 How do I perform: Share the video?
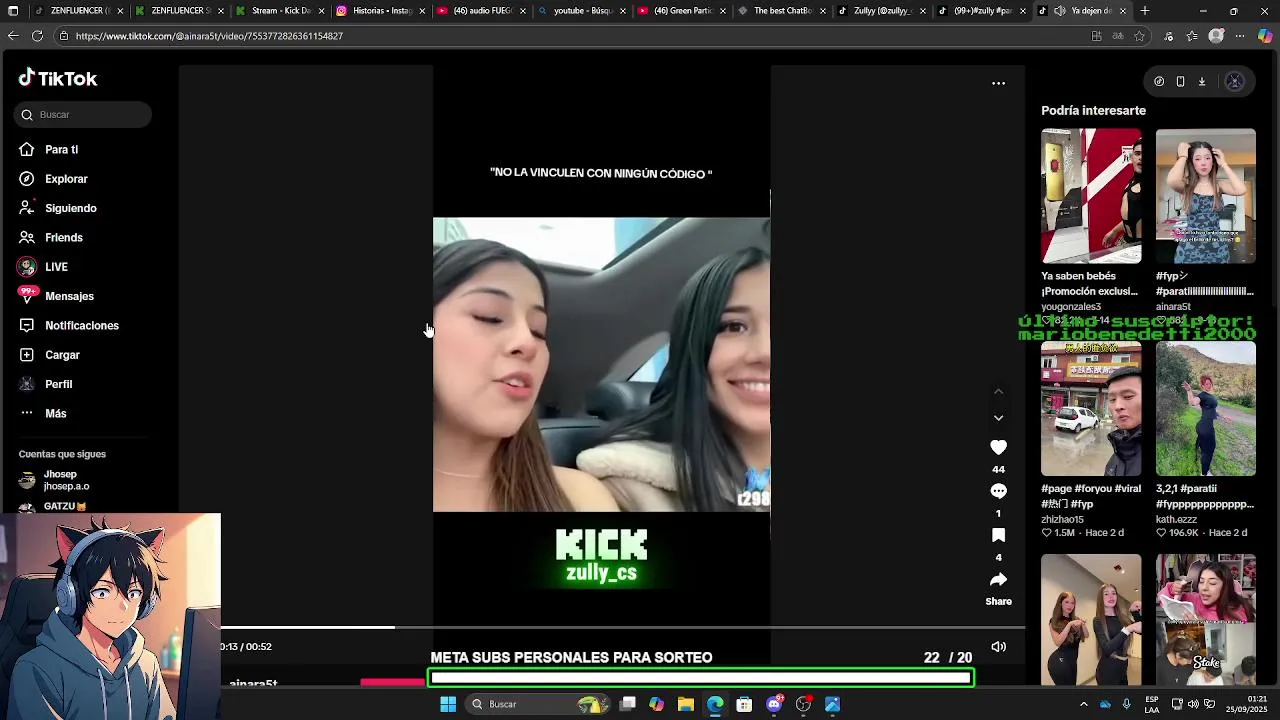998,580
